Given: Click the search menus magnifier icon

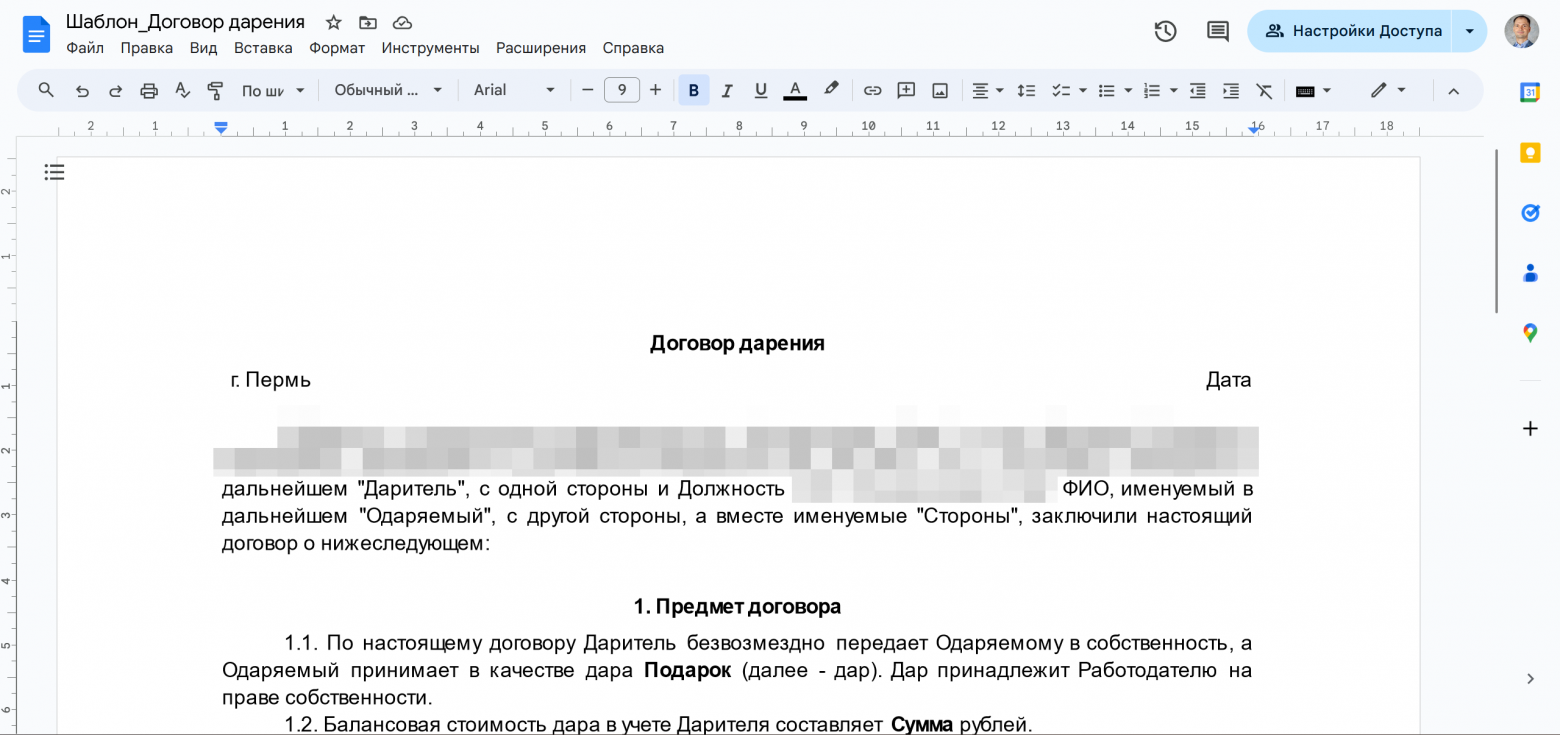Looking at the screenshot, I should (x=46, y=90).
